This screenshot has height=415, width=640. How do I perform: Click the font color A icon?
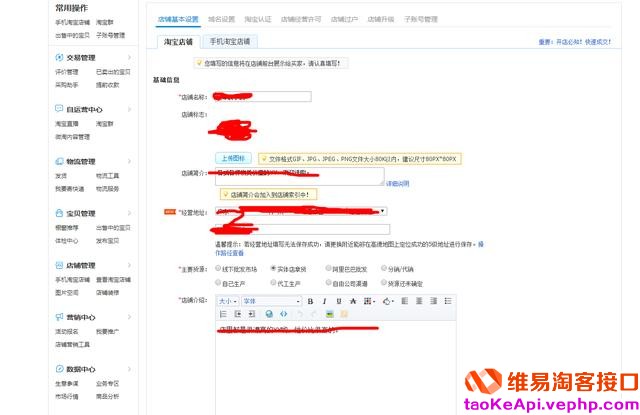tap(353, 301)
